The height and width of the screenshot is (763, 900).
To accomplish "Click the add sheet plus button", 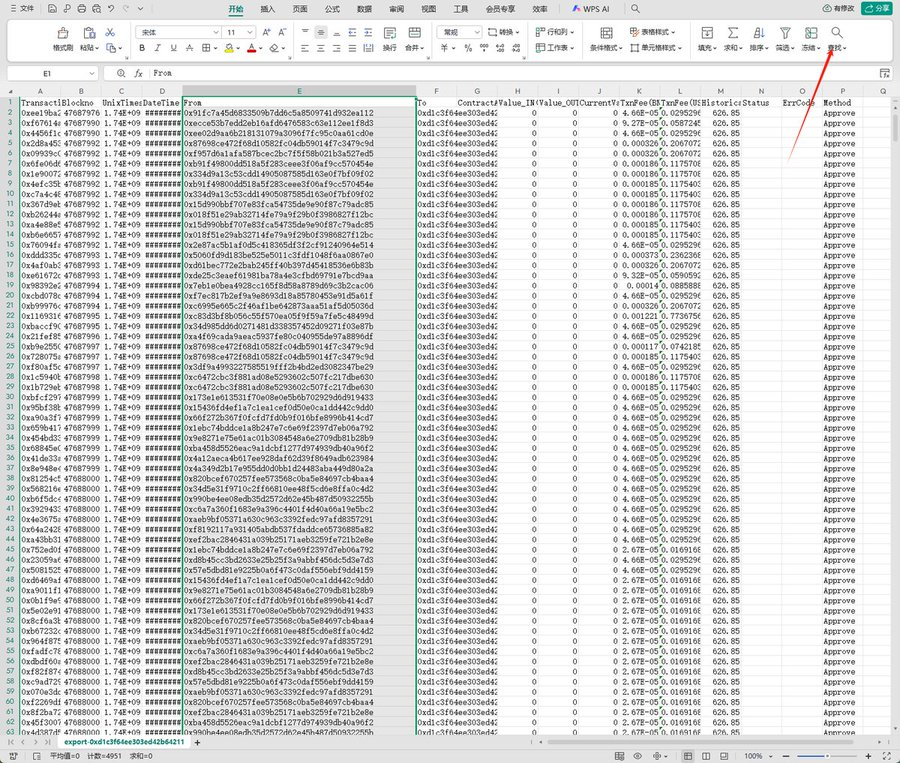I will tap(197, 742).
